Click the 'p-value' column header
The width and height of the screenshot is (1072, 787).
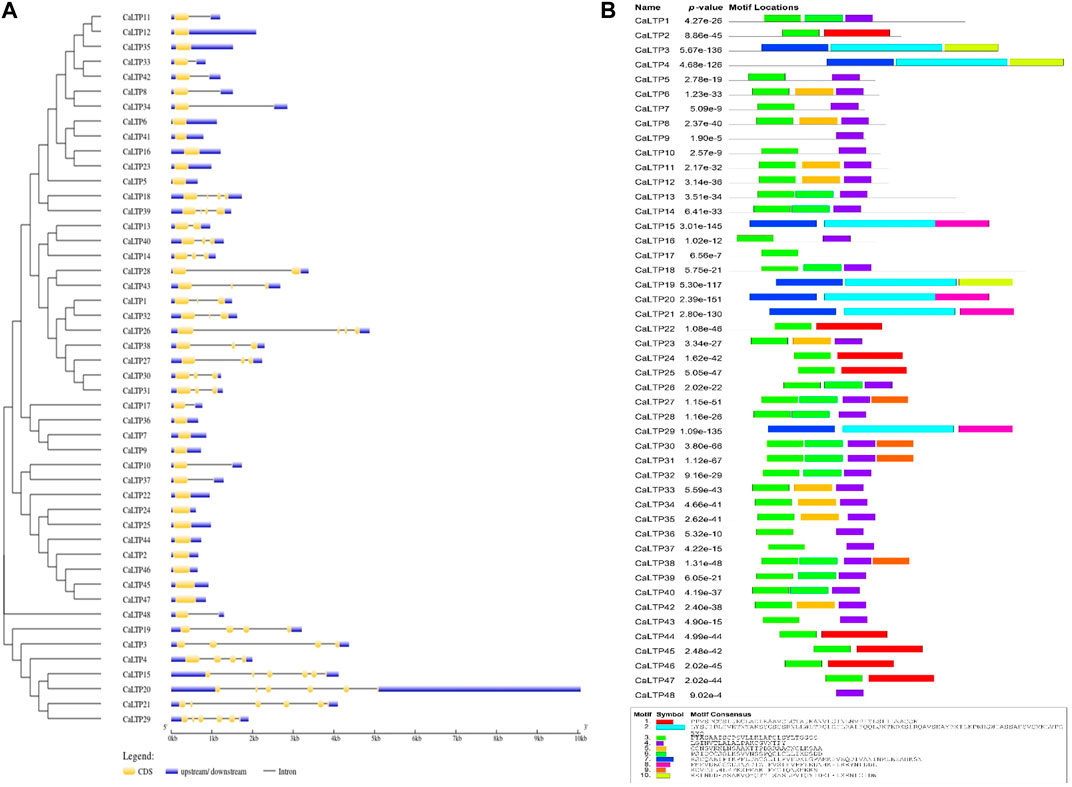(x=705, y=8)
